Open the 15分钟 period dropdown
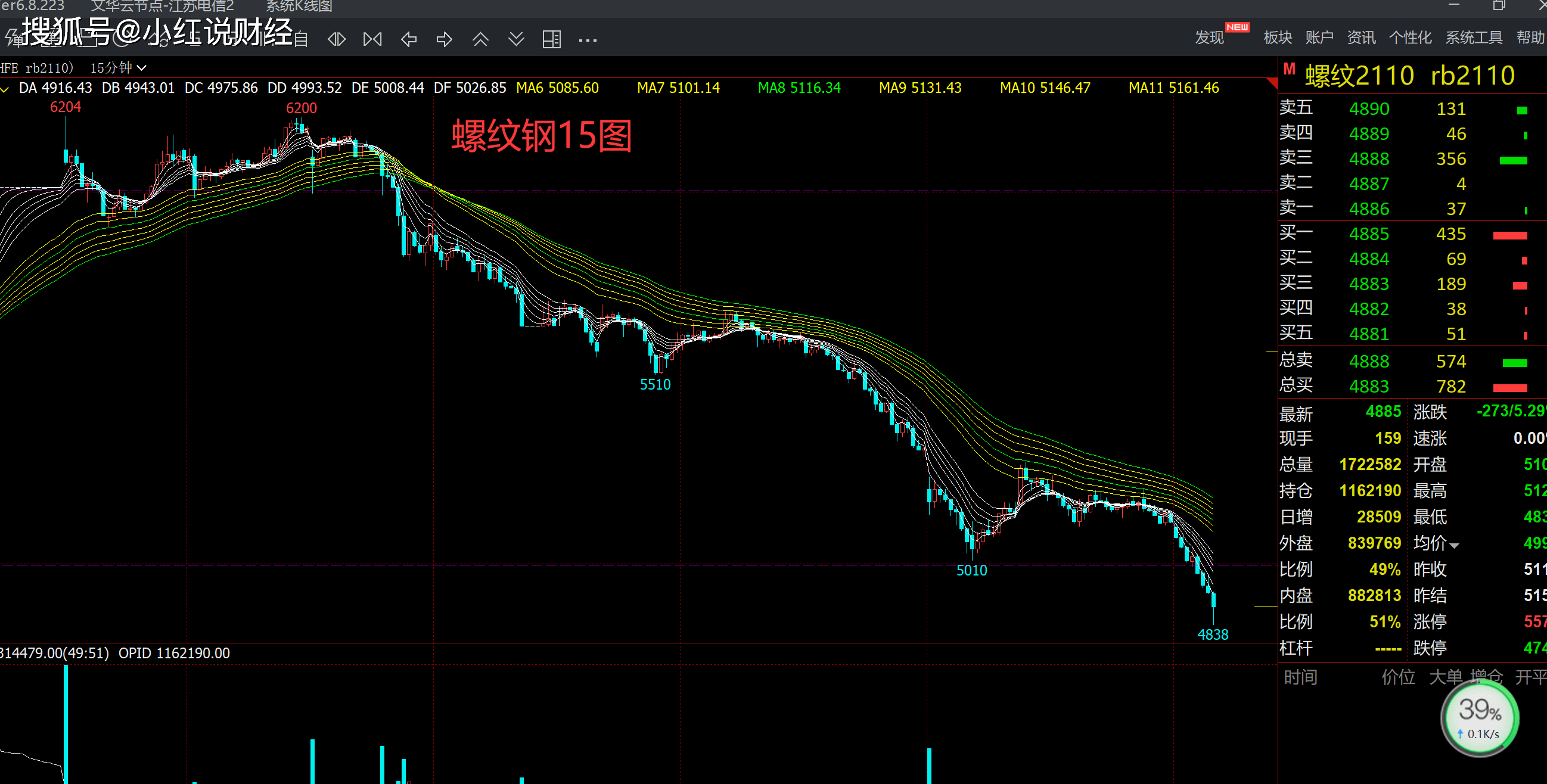Screen dimensions: 1547x784 (119, 68)
